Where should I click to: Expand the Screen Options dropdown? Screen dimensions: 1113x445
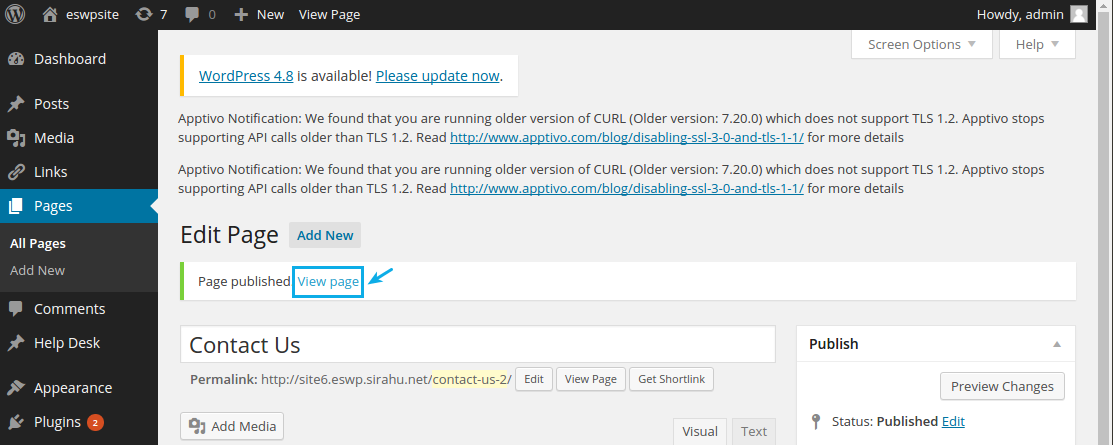[921, 44]
